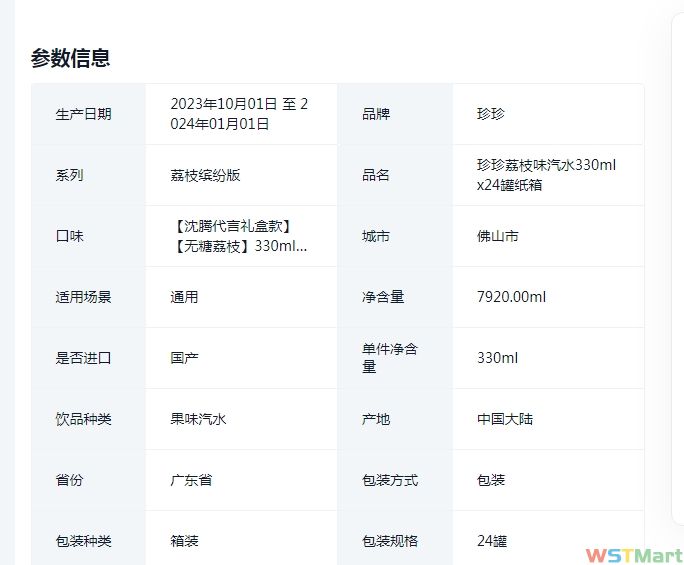Click the brand value 珍珍
684x565 pixels.
click(491, 114)
